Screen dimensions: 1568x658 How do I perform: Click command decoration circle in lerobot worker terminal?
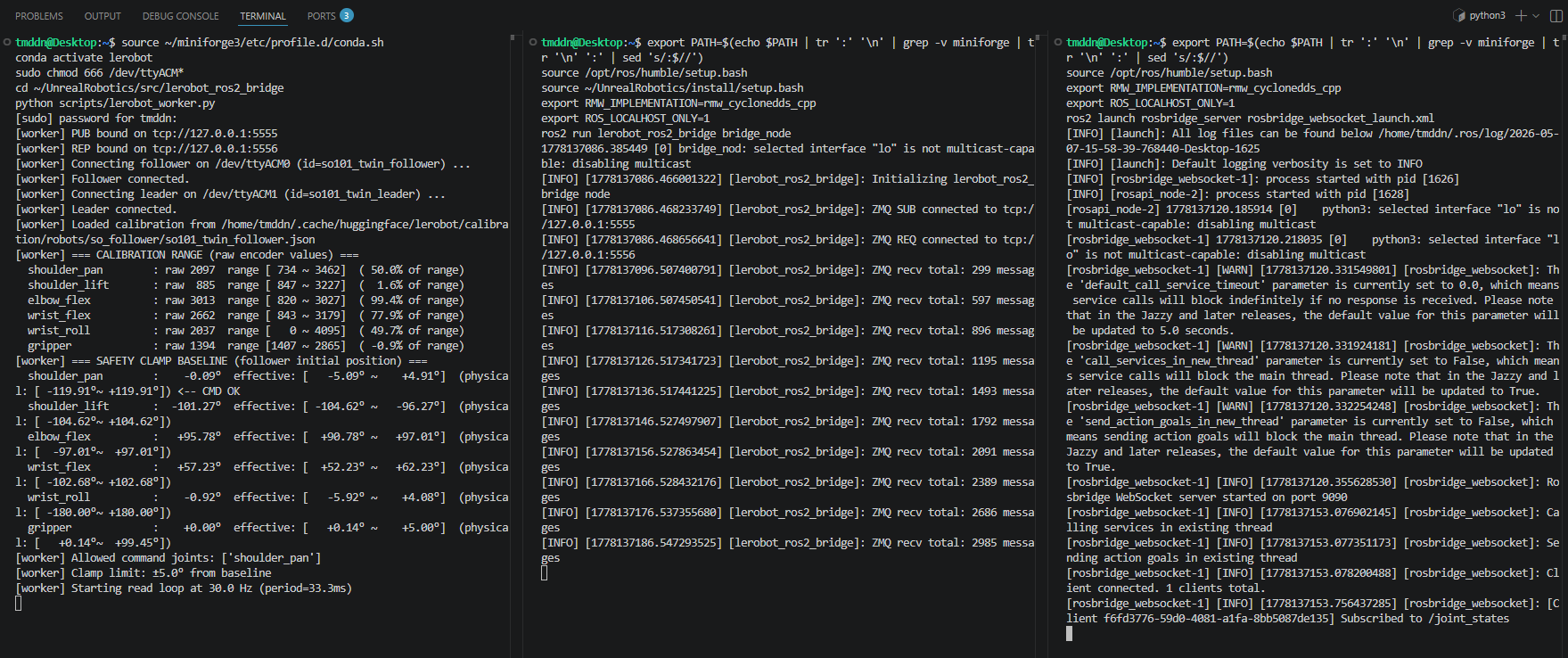[x=7, y=42]
